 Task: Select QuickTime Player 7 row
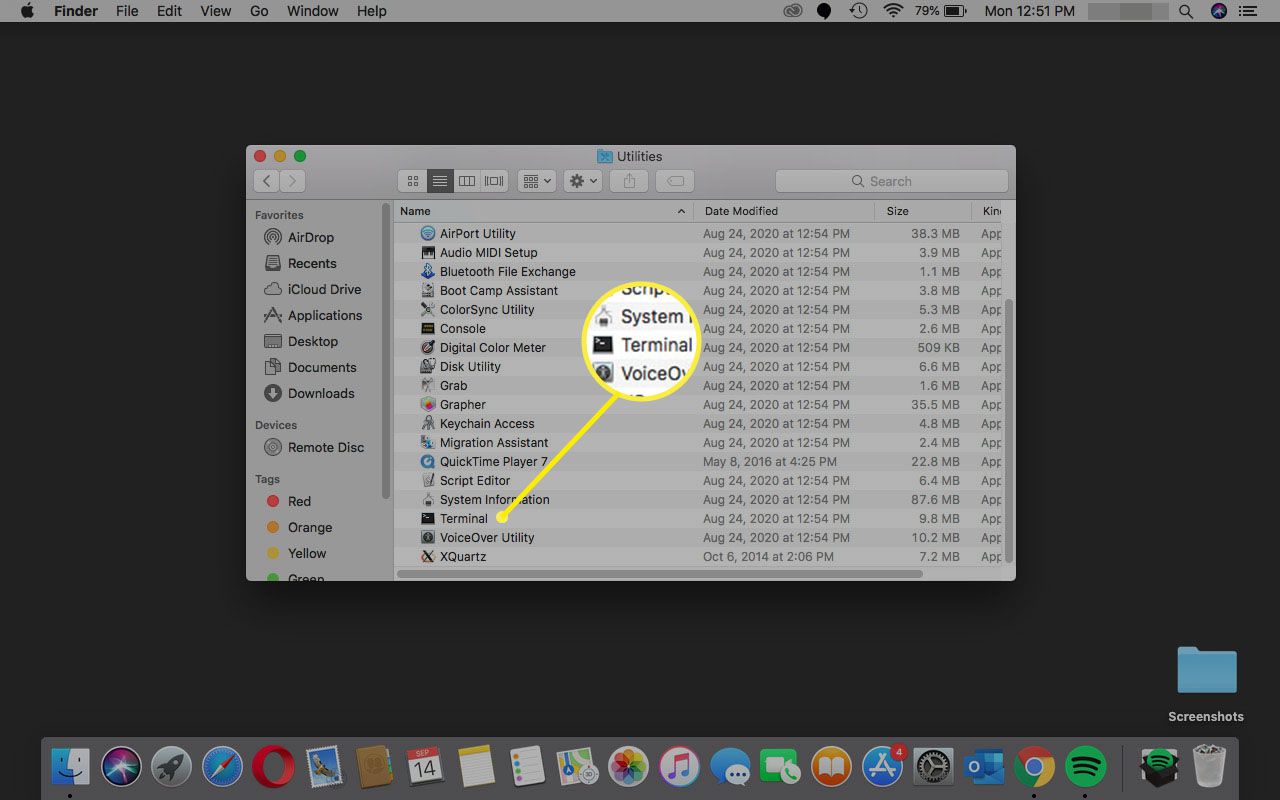[x=698, y=462]
